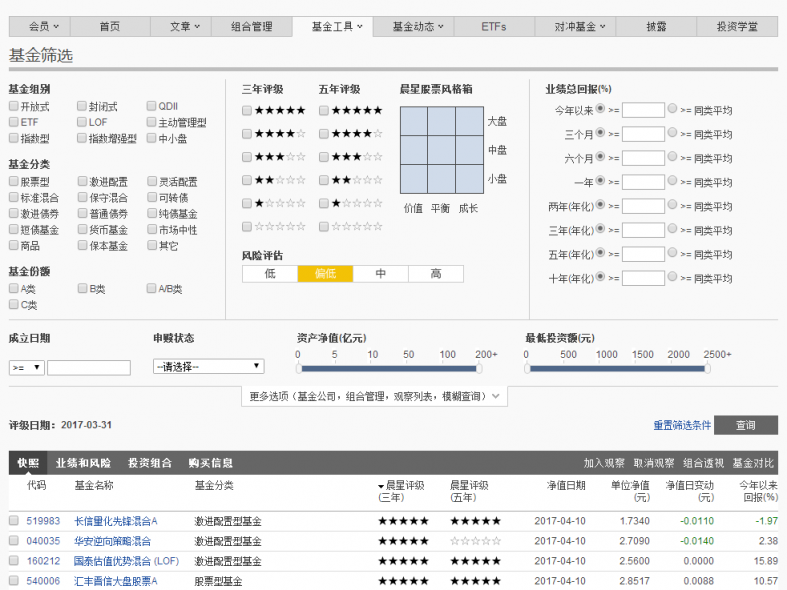
Task: Switch to the 业绩和风险 tab
Action: 83,463
